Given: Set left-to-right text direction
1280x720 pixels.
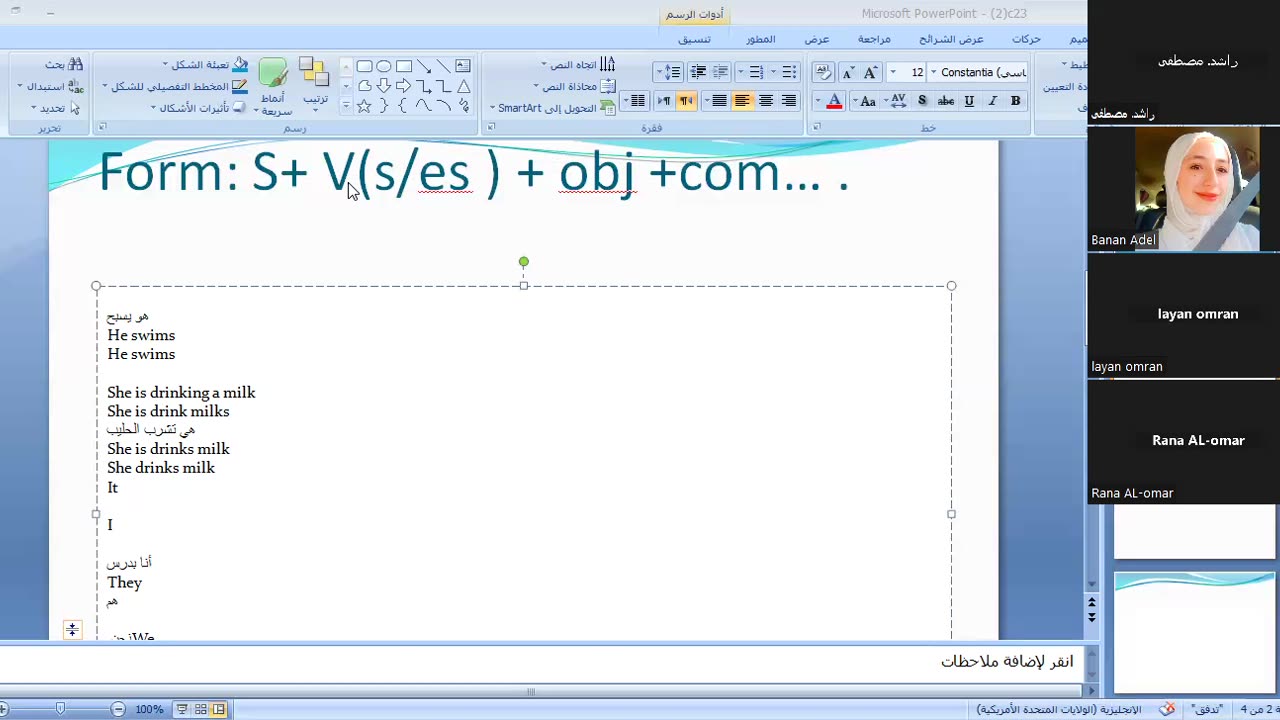Looking at the screenshot, I should [x=663, y=101].
